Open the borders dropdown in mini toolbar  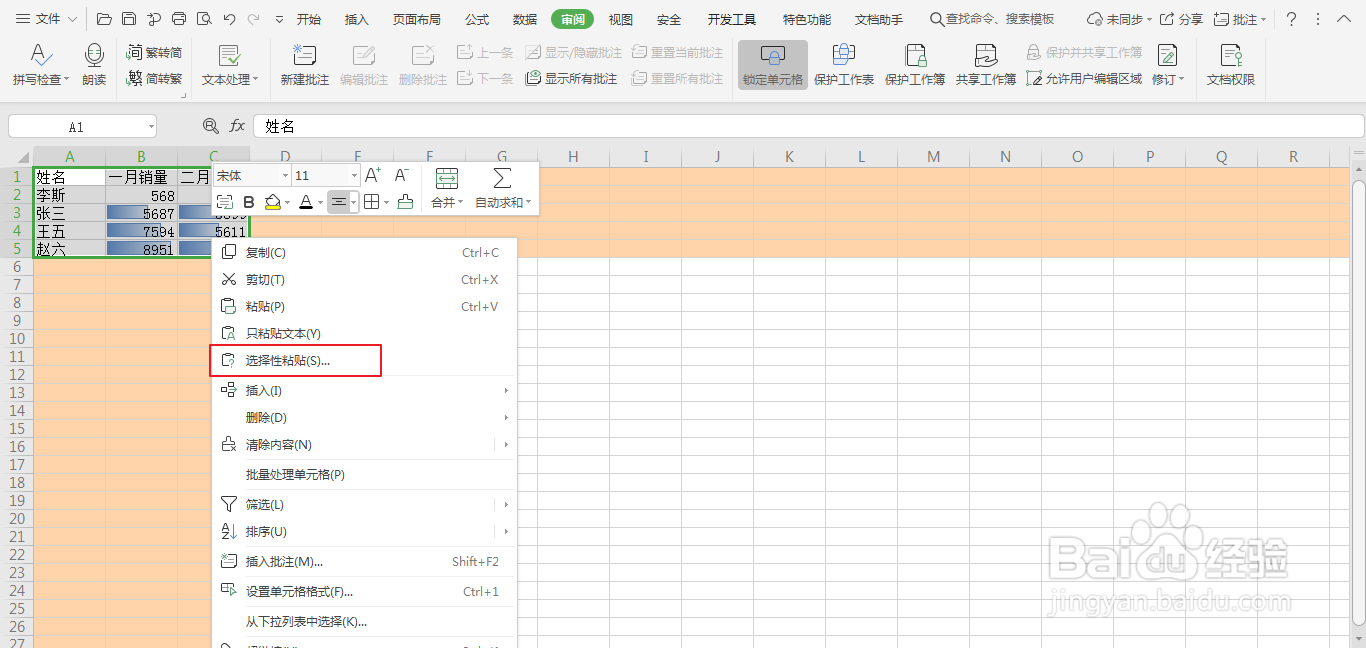coord(385,202)
